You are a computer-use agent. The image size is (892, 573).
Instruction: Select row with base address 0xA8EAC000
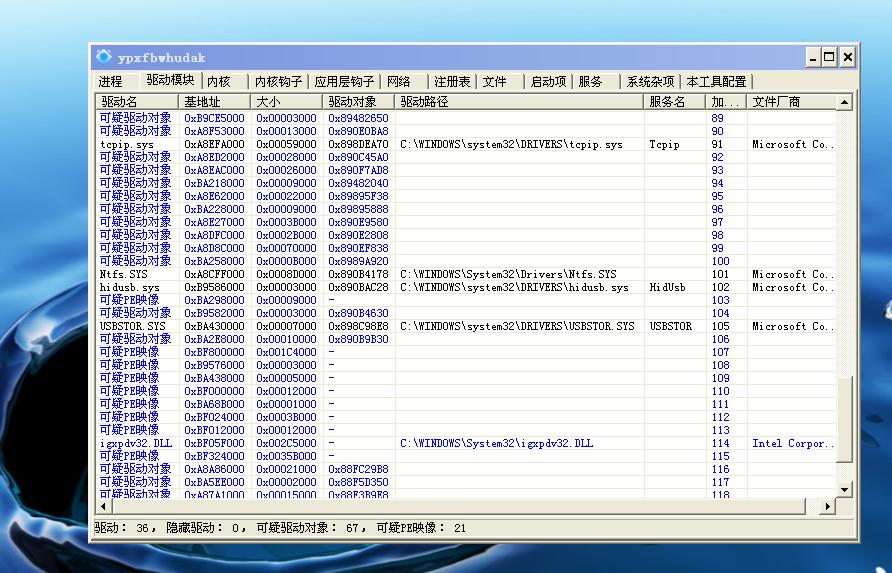pos(466,170)
